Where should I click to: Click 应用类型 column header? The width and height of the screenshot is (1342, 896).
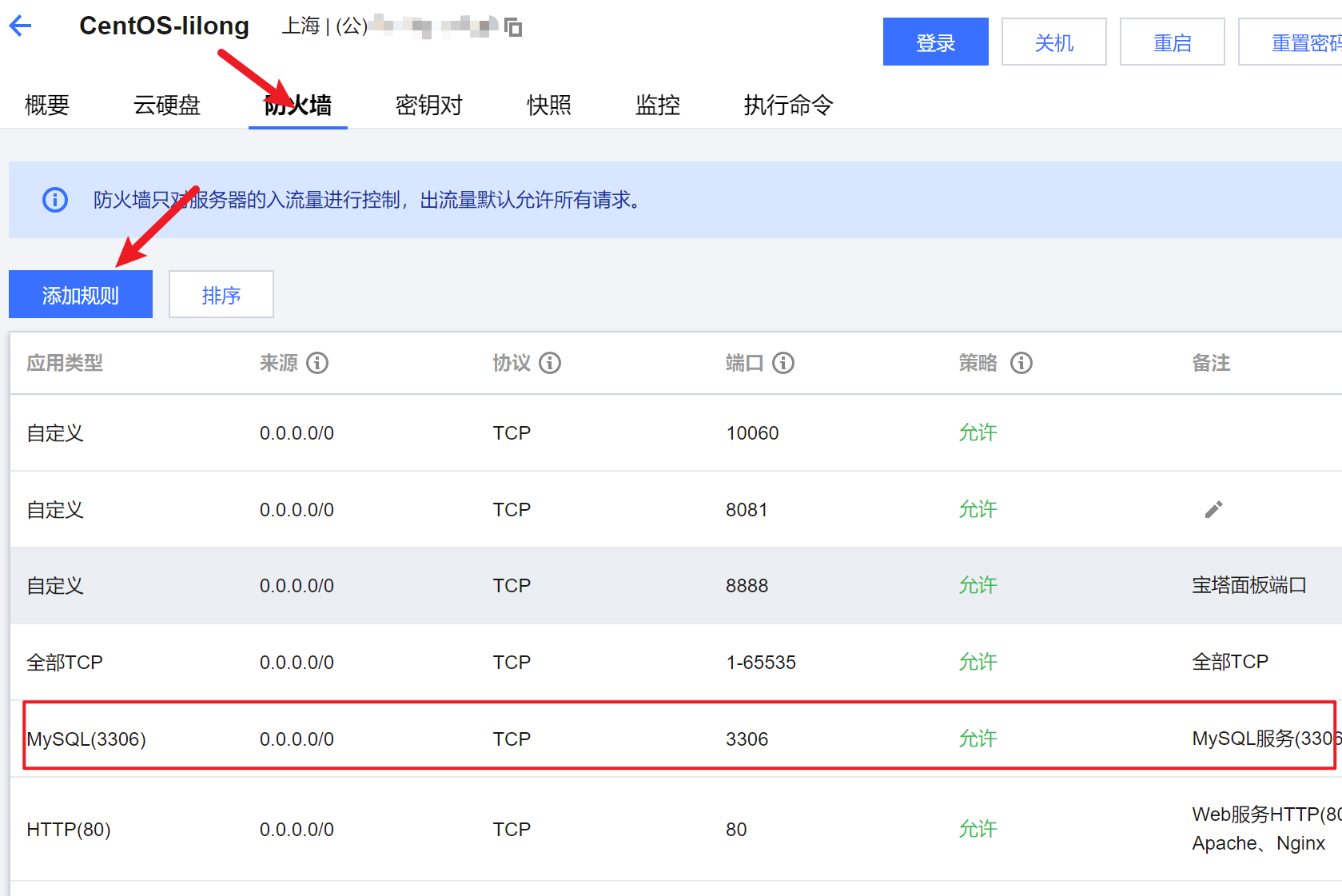click(65, 363)
